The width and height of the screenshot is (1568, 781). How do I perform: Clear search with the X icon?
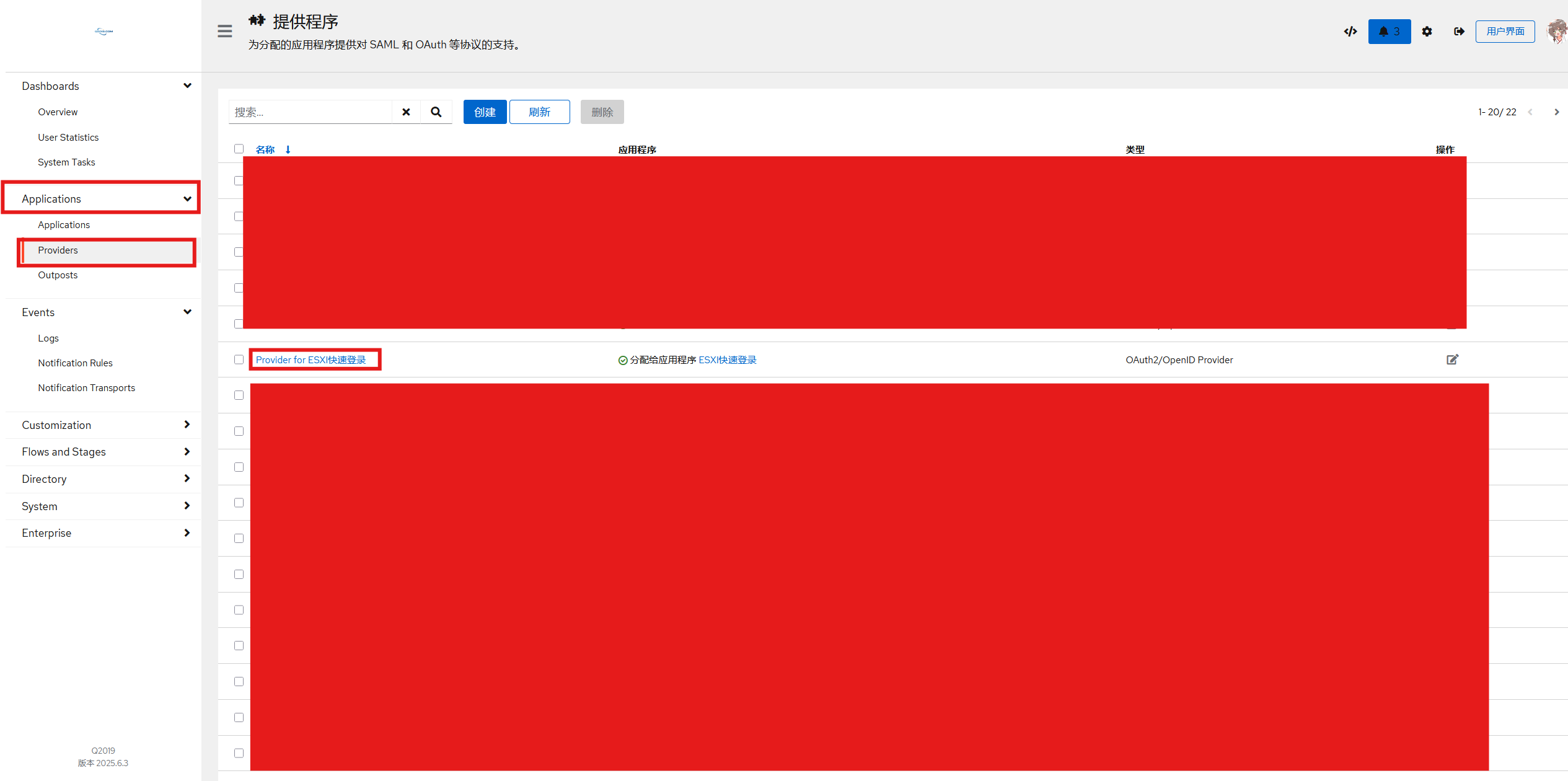(x=406, y=112)
